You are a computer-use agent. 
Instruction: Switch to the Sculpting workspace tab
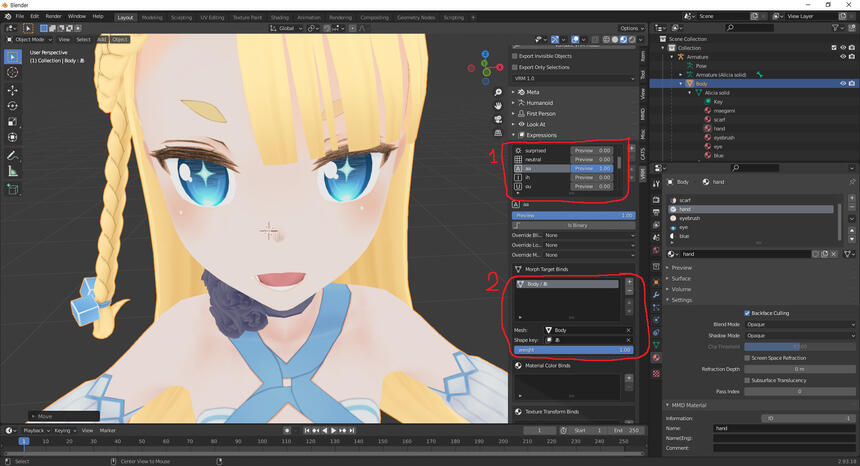point(181,18)
